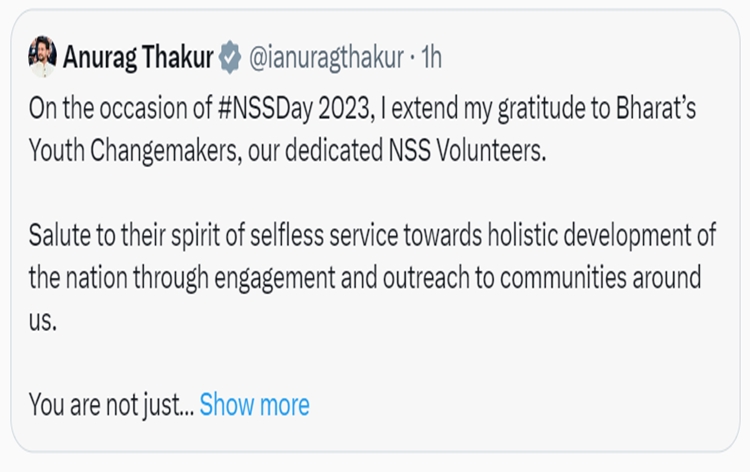Click the 1h post timestamp
Screen dimensions: 750x472
(x=431, y=58)
